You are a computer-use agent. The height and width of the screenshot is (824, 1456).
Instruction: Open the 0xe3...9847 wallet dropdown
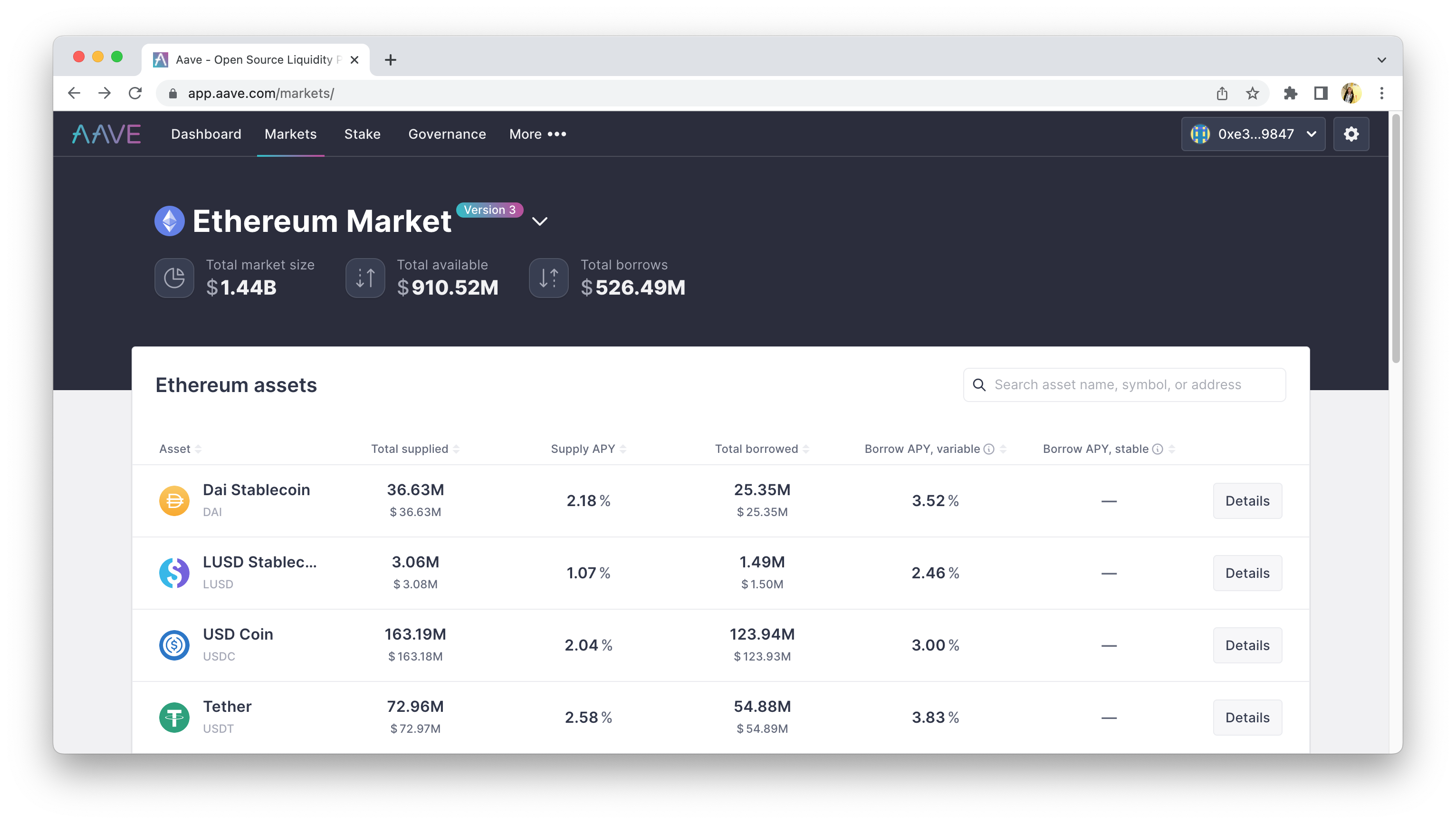coord(1253,134)
